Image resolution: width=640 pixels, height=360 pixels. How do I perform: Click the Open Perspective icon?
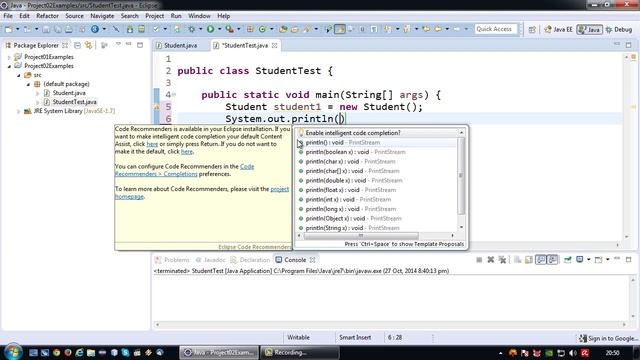click(532, 29)
